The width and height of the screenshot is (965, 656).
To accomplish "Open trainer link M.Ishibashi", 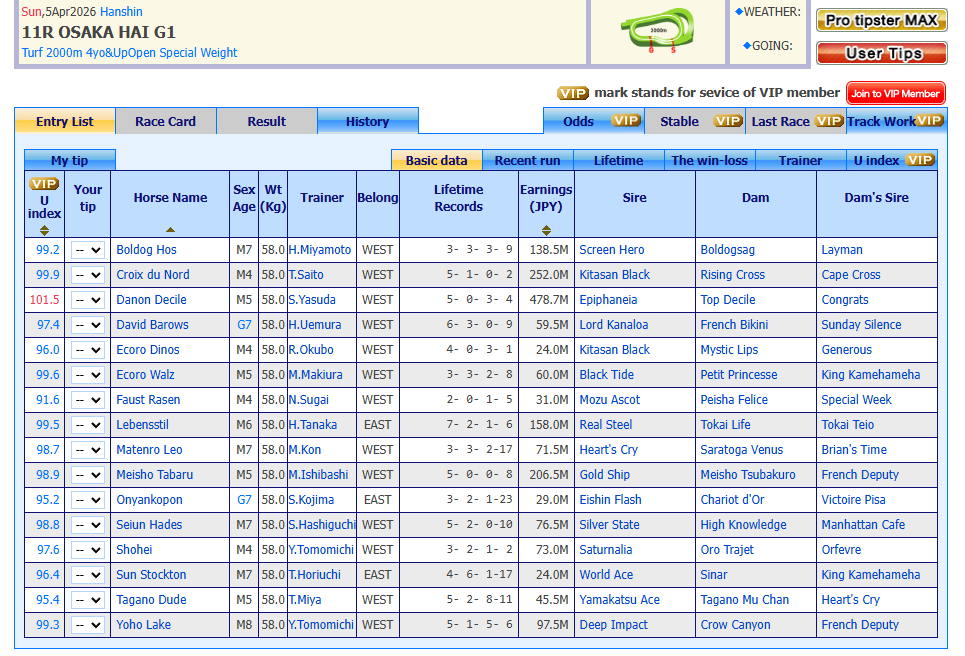I will pyautogui.click(x=319, y=475).
